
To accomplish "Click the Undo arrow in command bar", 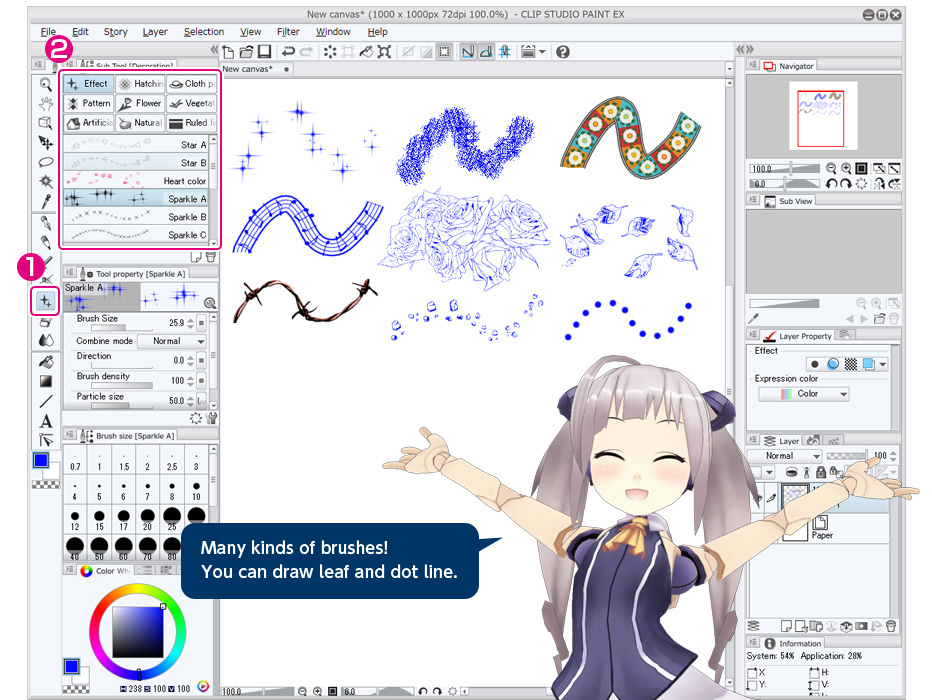I will point(289,51).
